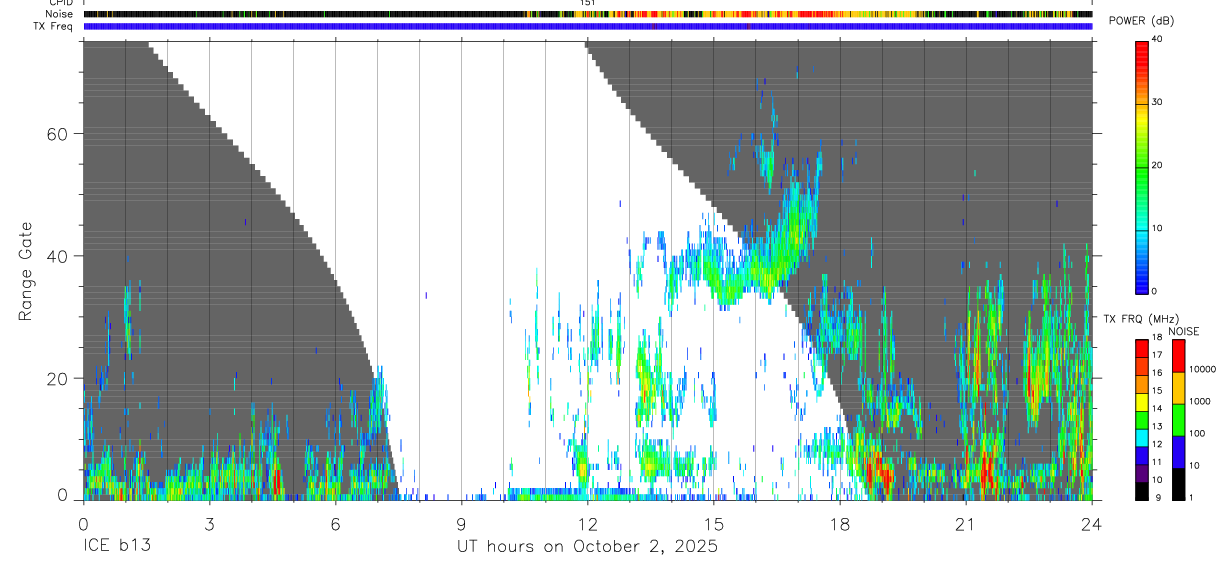
Task: Select the red top segment of NOISE legend
Action: (1178, 356)
